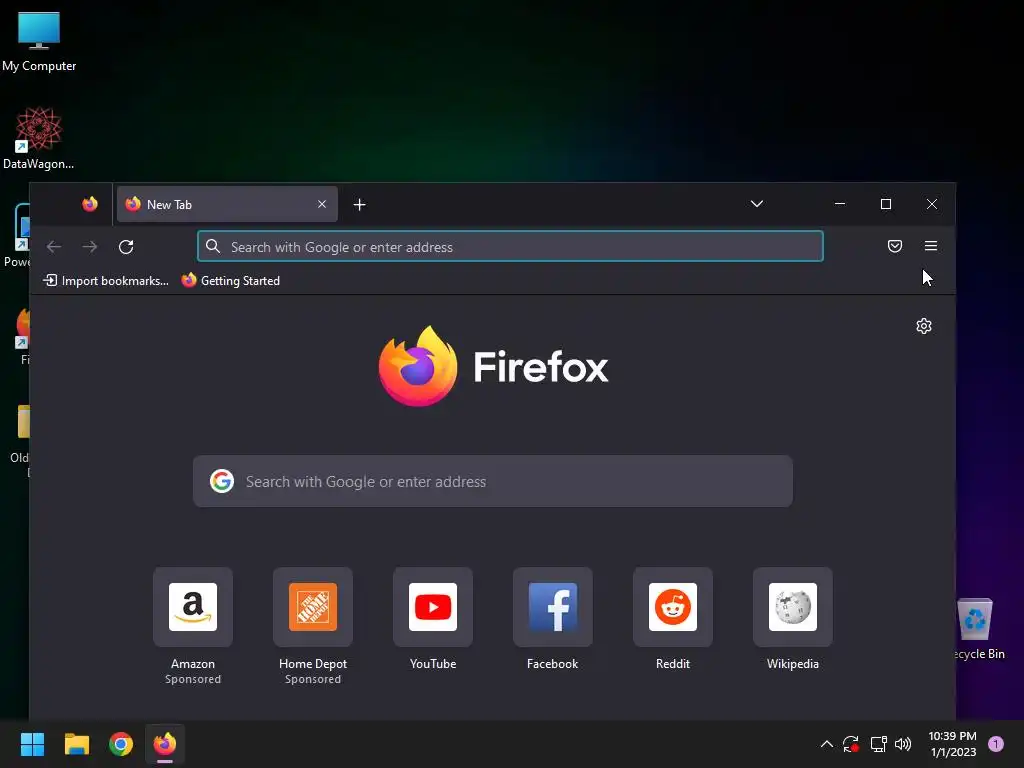Minimize the Firefox window
The image size is (1024, 768).
pos(840,204)
